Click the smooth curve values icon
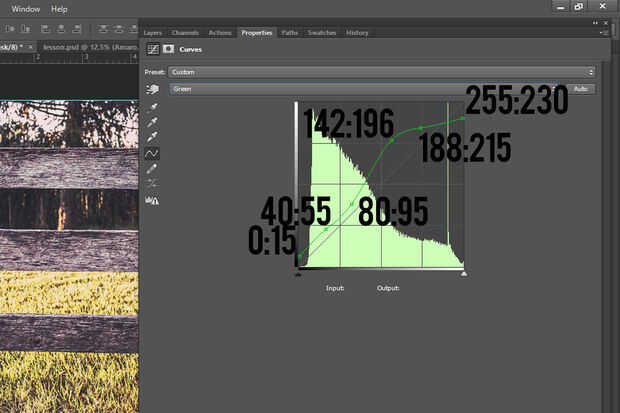Screen dimensions: 620x413 click(x=152, y=183)
